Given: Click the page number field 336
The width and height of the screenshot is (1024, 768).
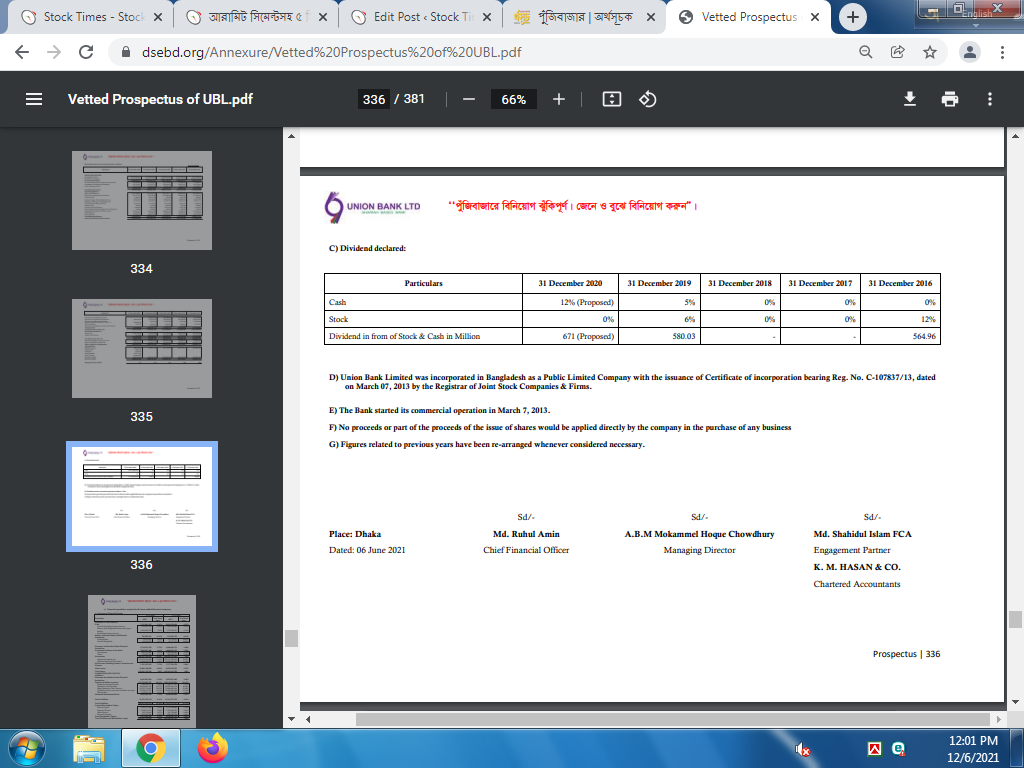Looking at the screenshot, I should pos(374,99).
